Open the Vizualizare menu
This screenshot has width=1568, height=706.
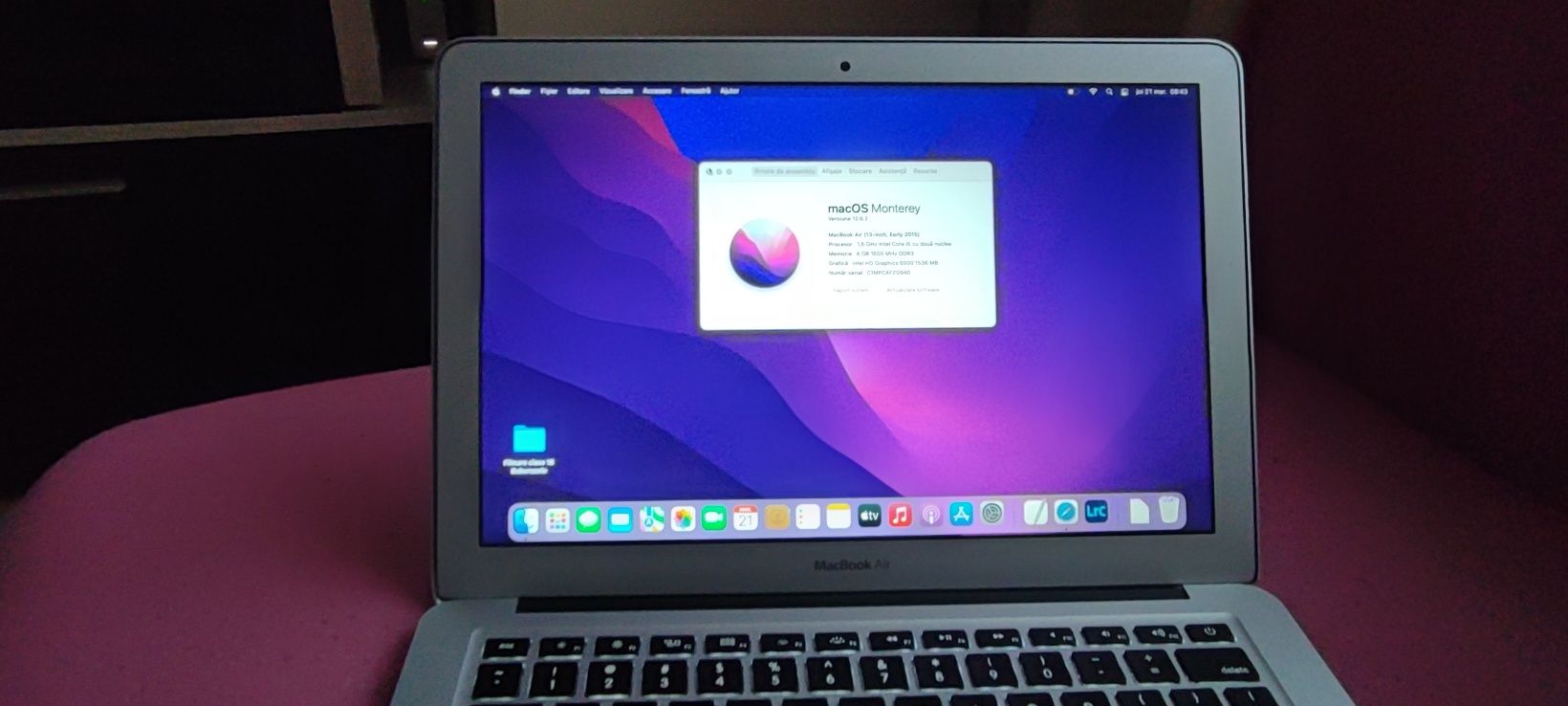click(x=616, y=92)
